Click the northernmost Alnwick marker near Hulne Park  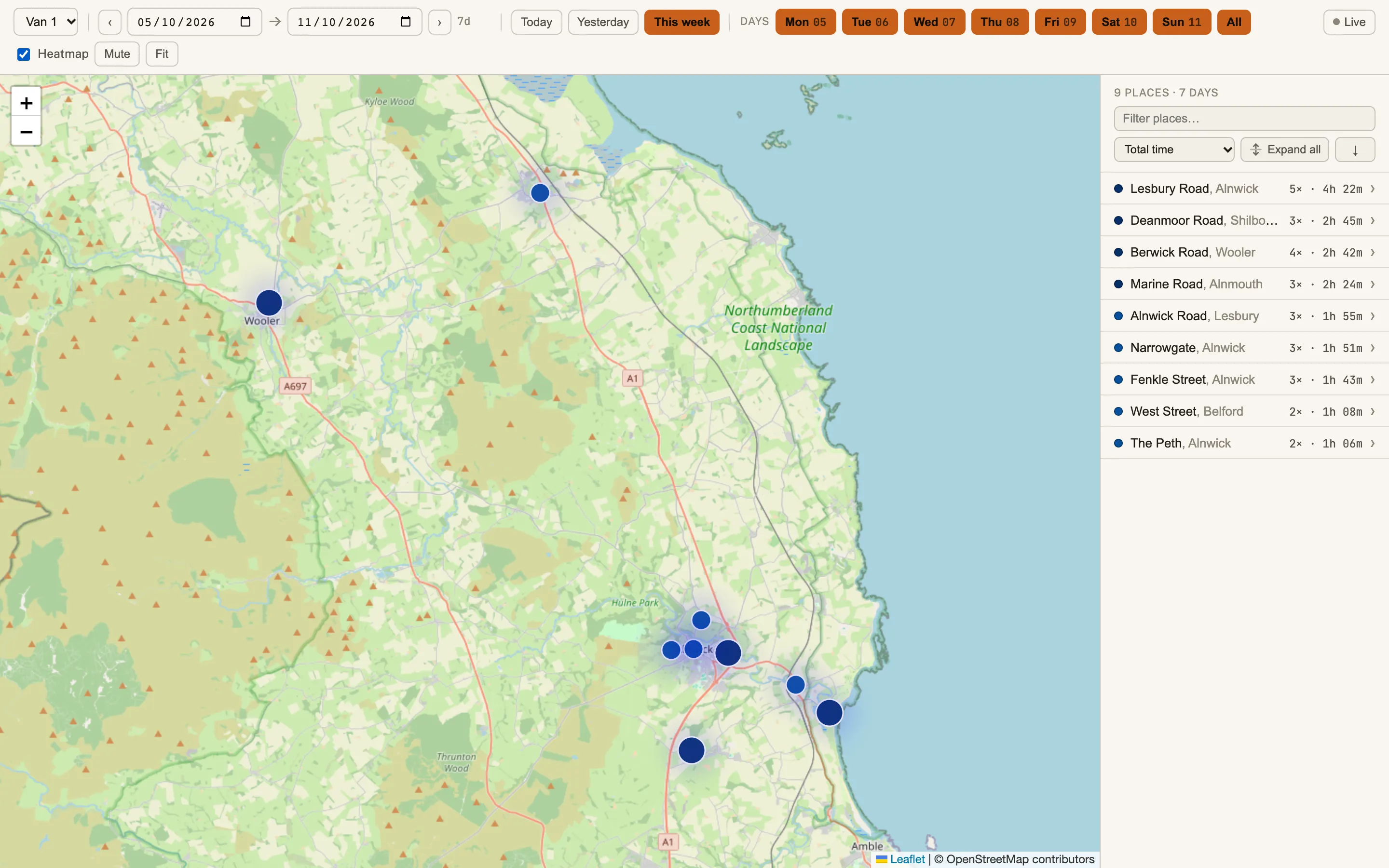(701, 621)
